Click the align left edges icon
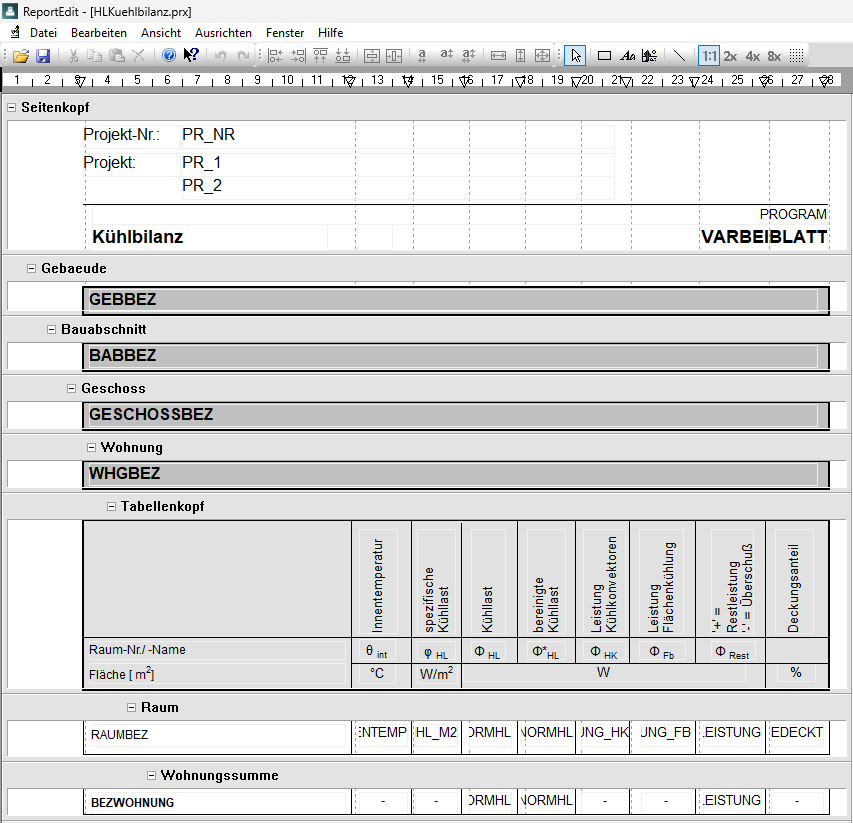Viewport: 853px width, 823px height. point(275,55)
